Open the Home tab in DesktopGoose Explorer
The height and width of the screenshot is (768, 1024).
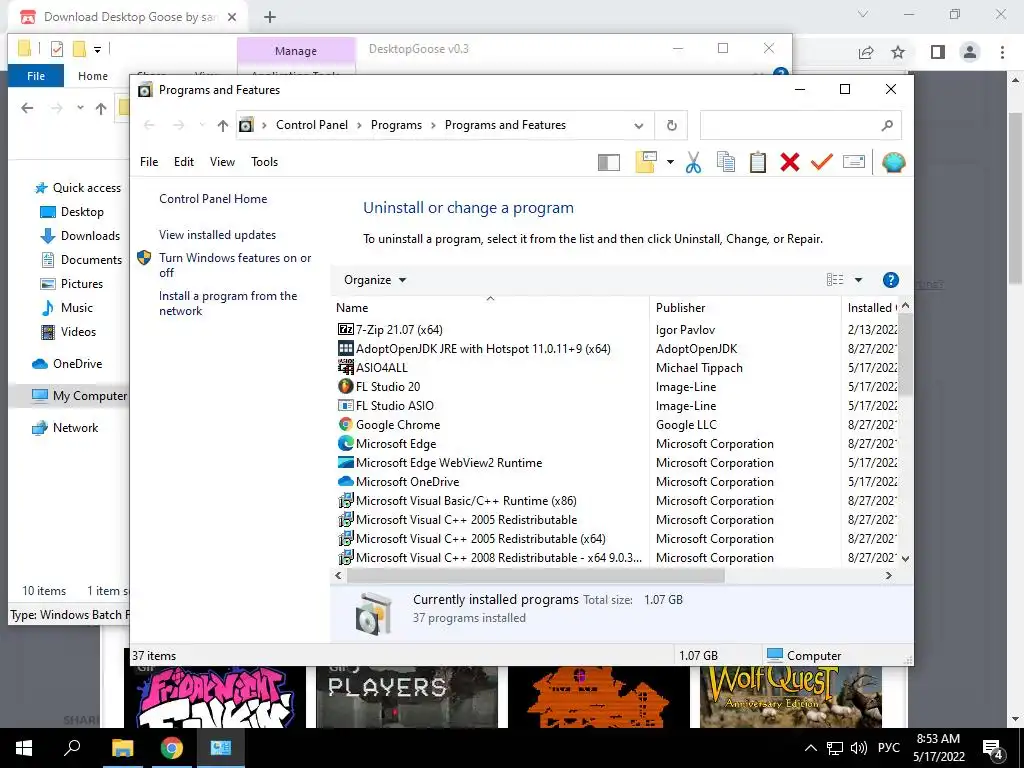[x=93, y=76]
